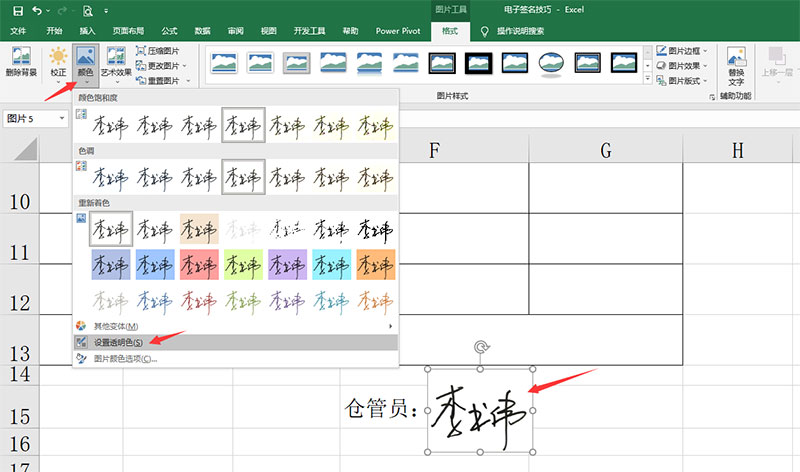Open 图片版式 (Picture Layout) dropdown

coord(682,81)
